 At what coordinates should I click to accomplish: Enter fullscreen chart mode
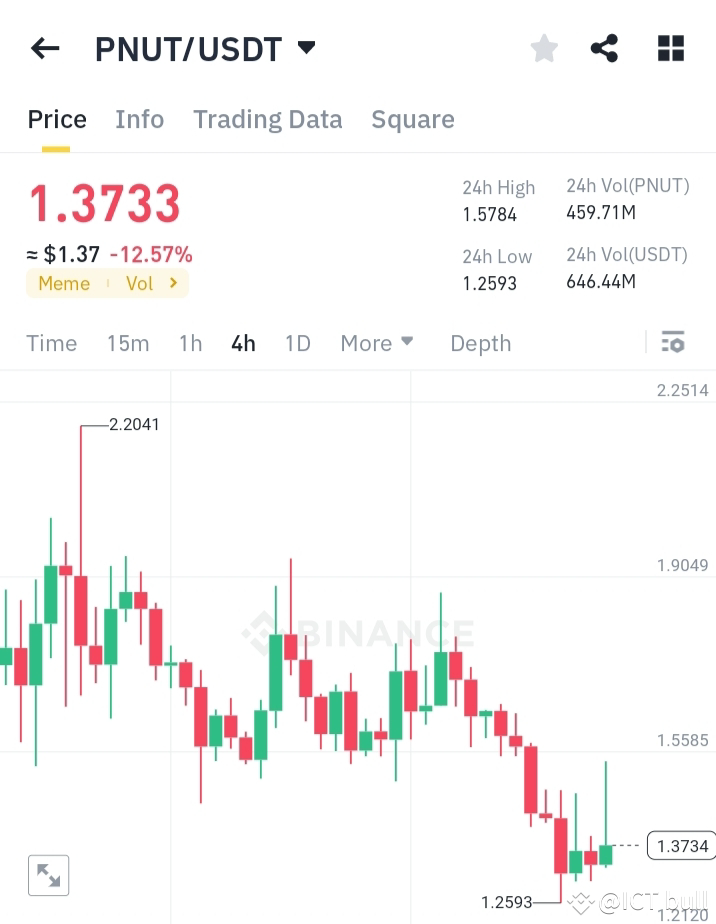tap(48, 875)
